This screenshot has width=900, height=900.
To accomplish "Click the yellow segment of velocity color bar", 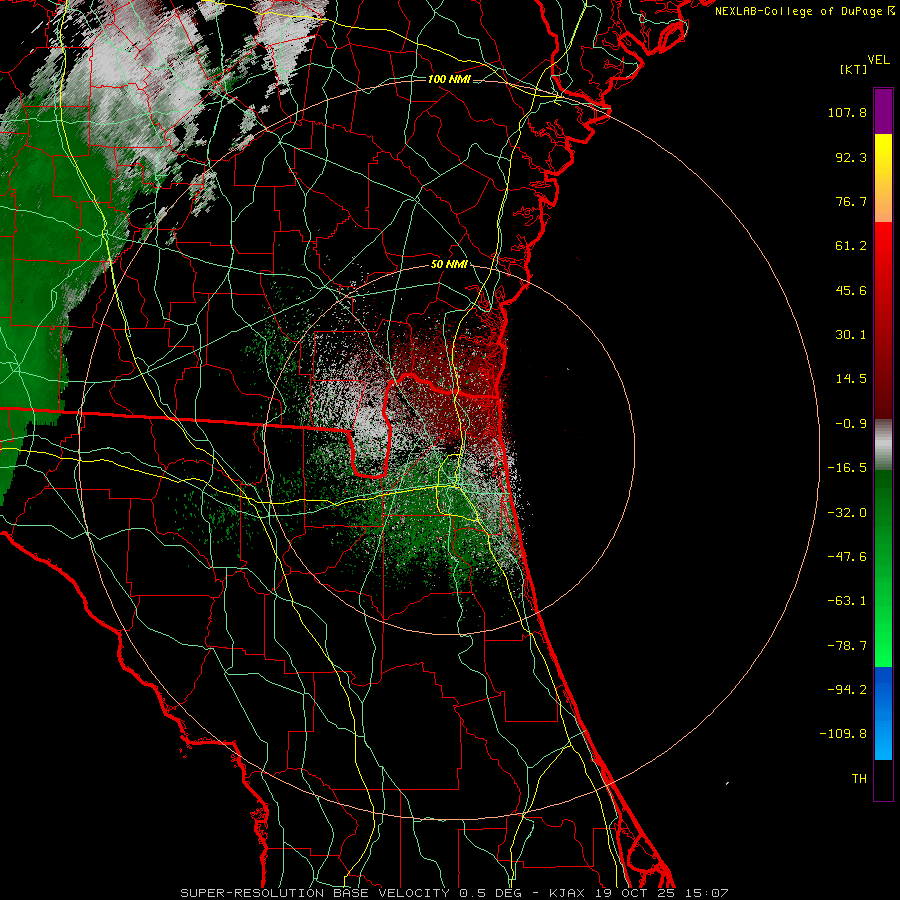I will [883, 178].
